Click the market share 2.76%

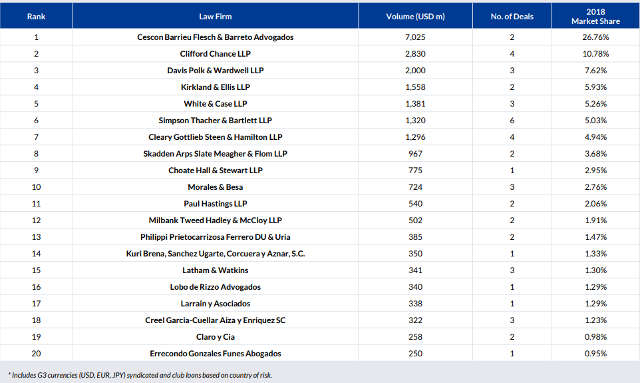pyautogui.click(x=596, y=187)
